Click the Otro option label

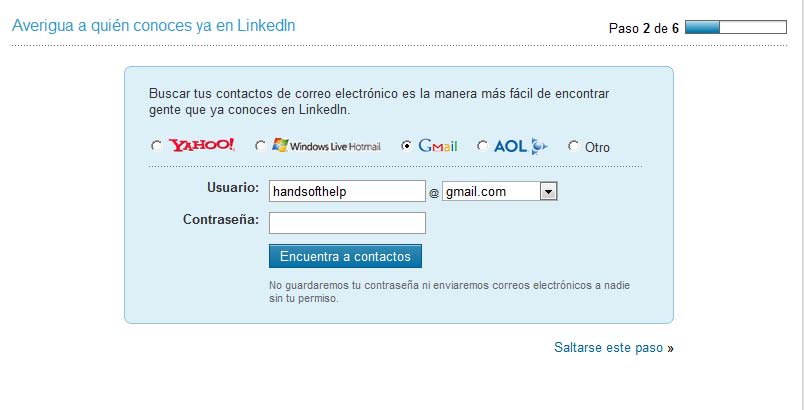(x=597, y=147)
